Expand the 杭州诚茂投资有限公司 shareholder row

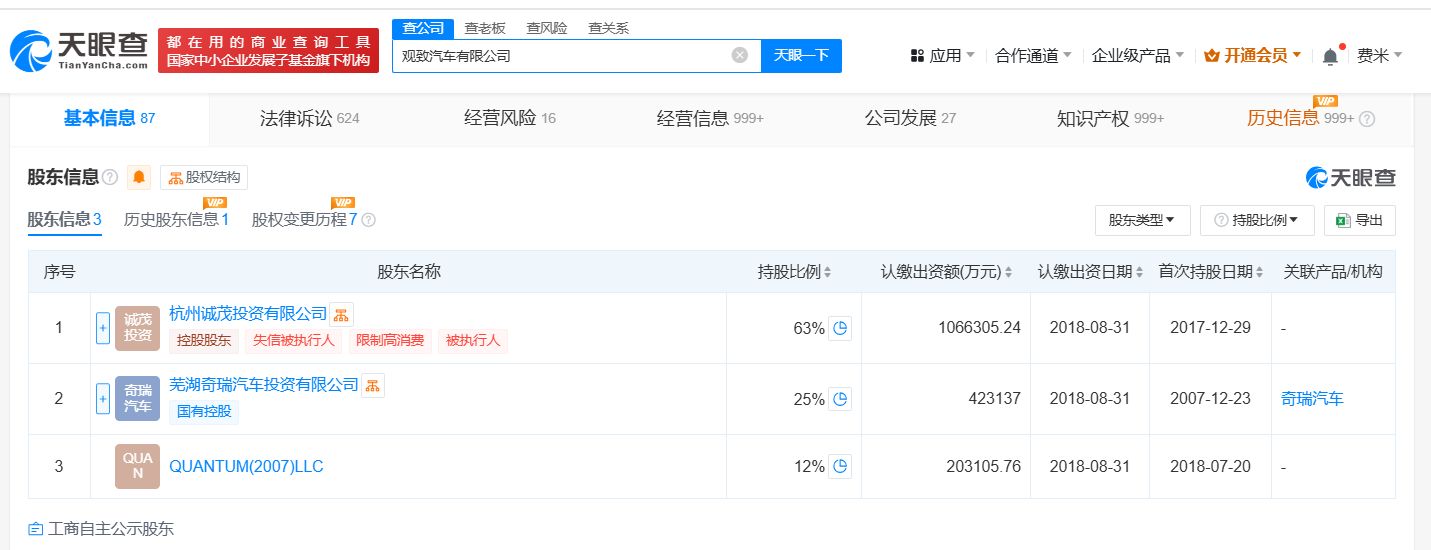[x=102, y=328]
